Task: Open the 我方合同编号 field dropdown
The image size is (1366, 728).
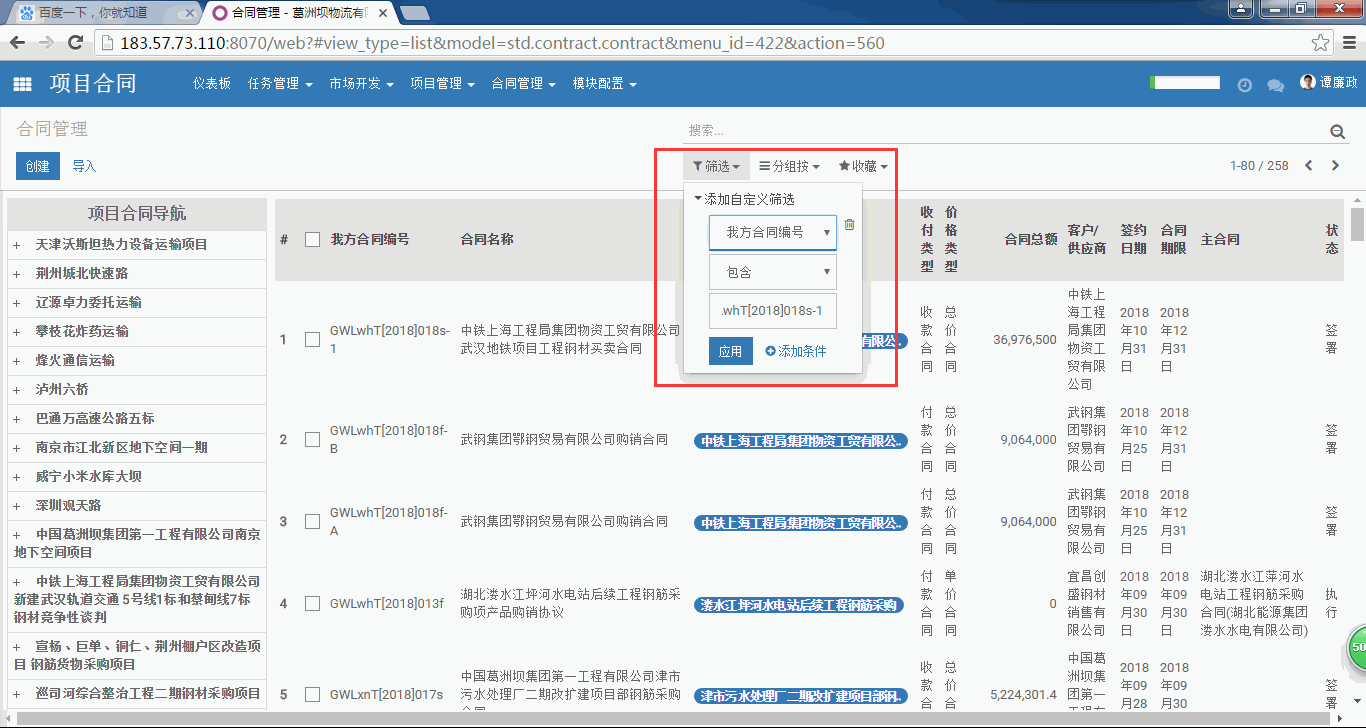Action: (772, 232)
